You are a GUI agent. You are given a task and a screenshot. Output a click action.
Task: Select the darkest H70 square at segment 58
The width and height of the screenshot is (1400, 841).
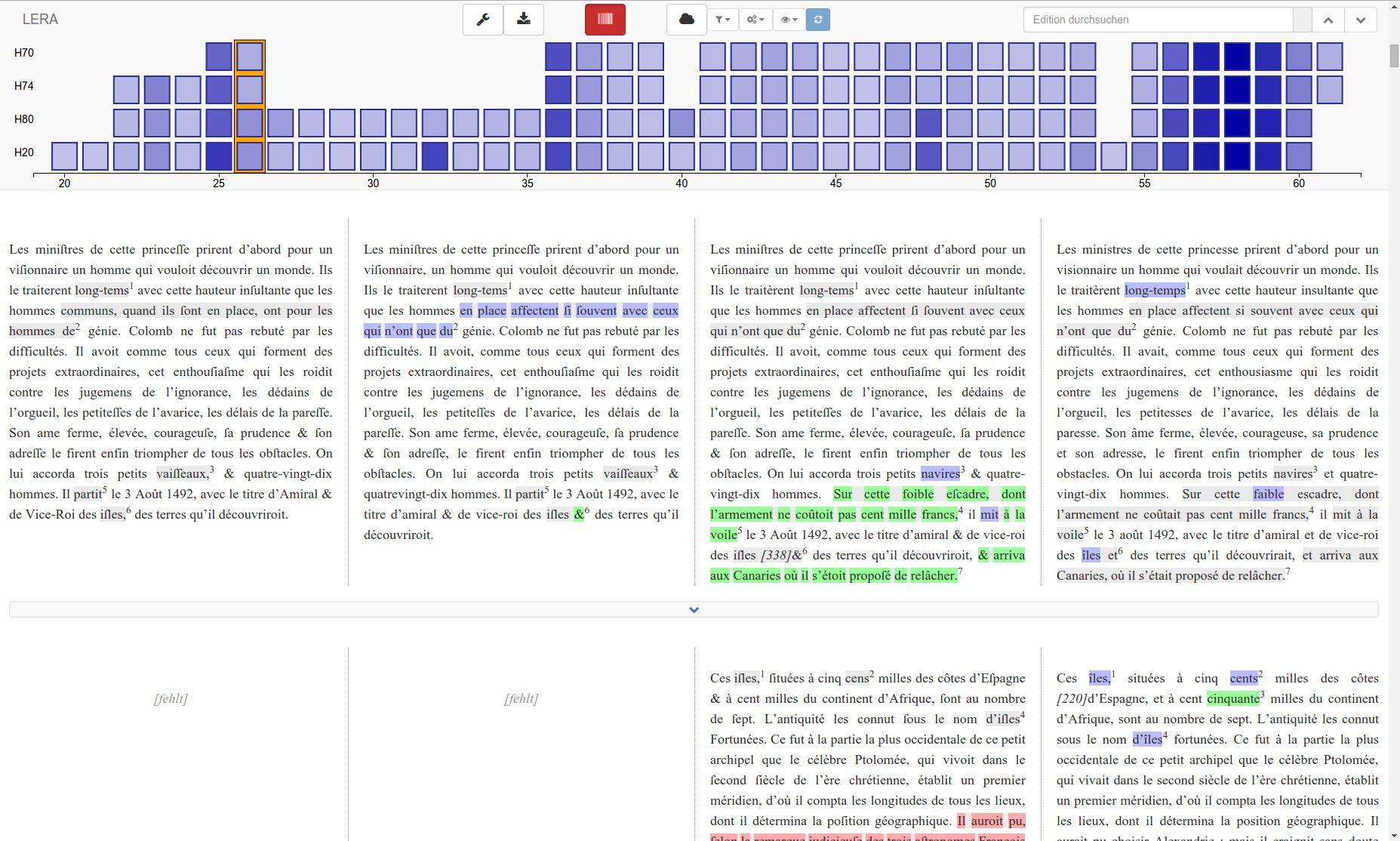[1237, 57]
